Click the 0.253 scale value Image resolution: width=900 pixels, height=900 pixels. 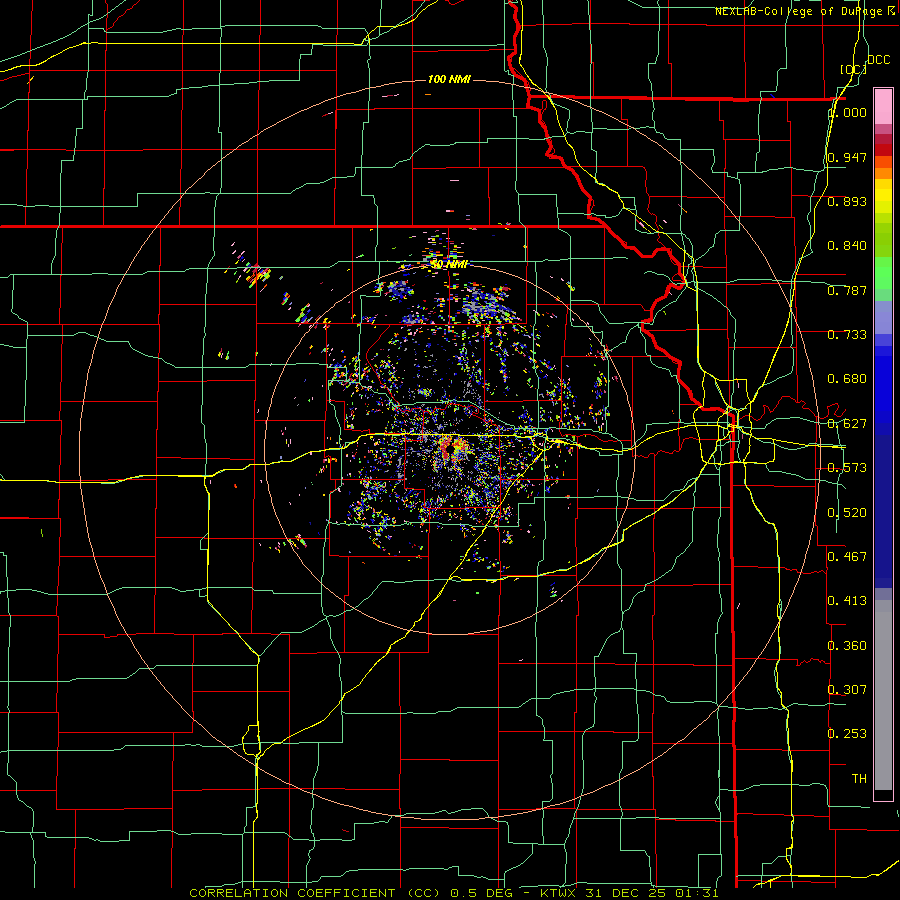[x=847, y=734]
